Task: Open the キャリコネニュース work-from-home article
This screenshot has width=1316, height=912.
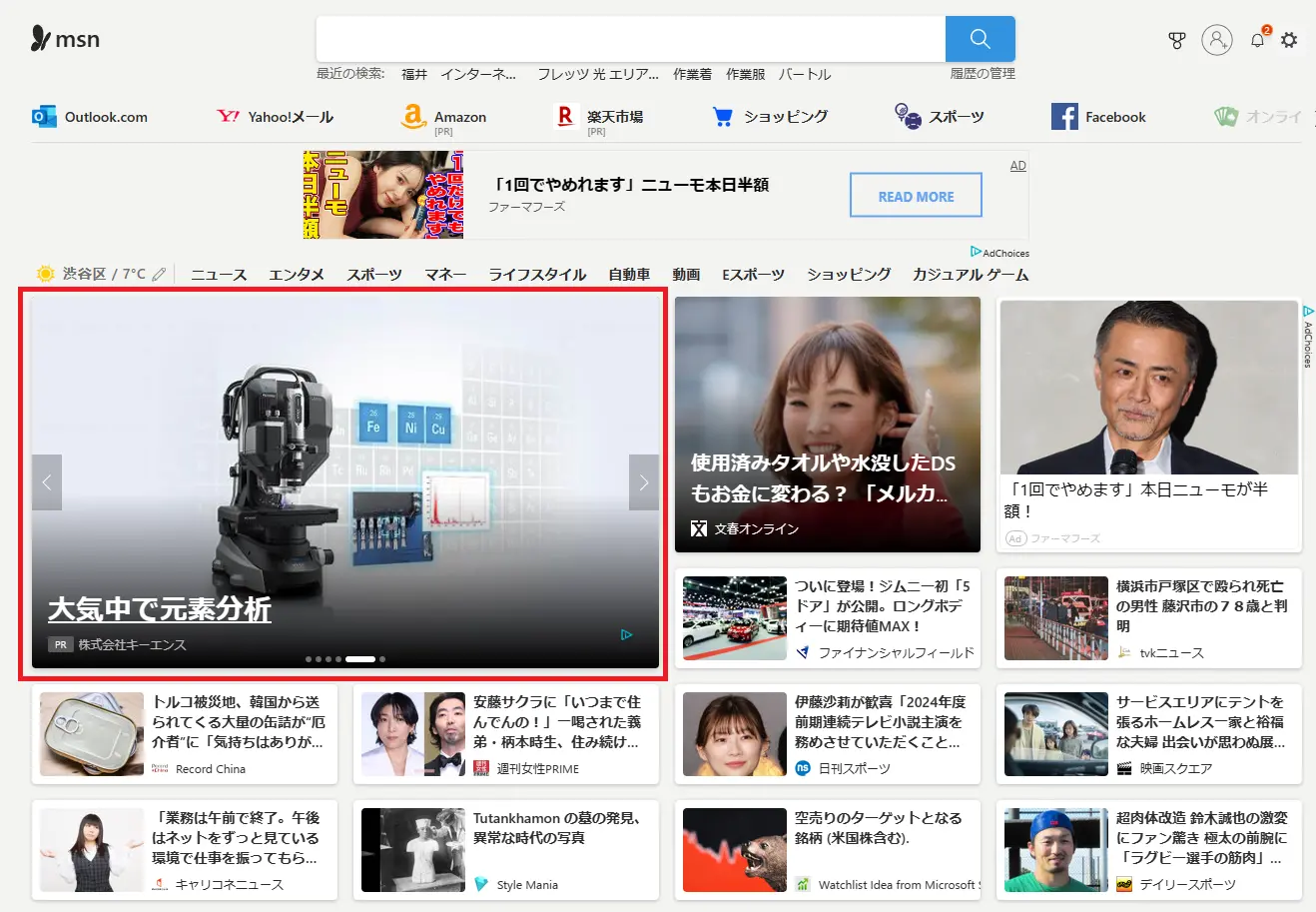Action: point(185,850)
